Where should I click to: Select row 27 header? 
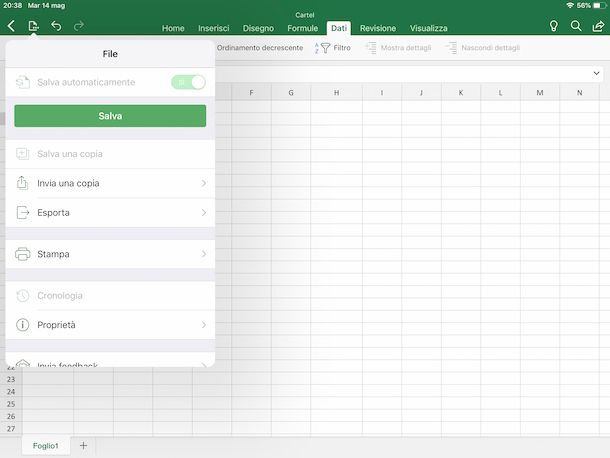[x=11, y=428]
